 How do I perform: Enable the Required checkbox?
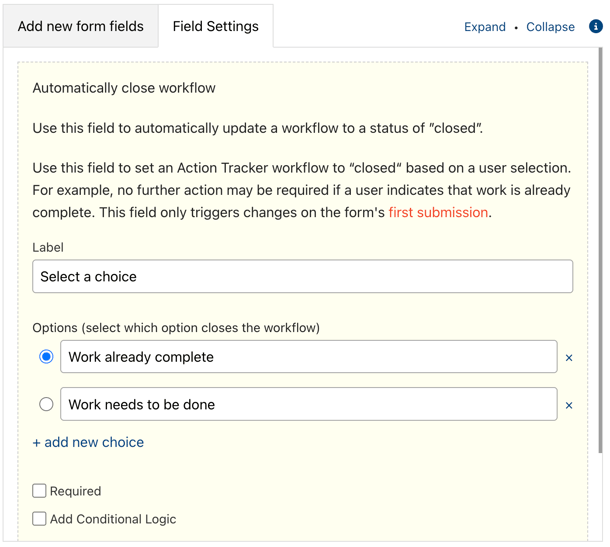pos(39,491)
